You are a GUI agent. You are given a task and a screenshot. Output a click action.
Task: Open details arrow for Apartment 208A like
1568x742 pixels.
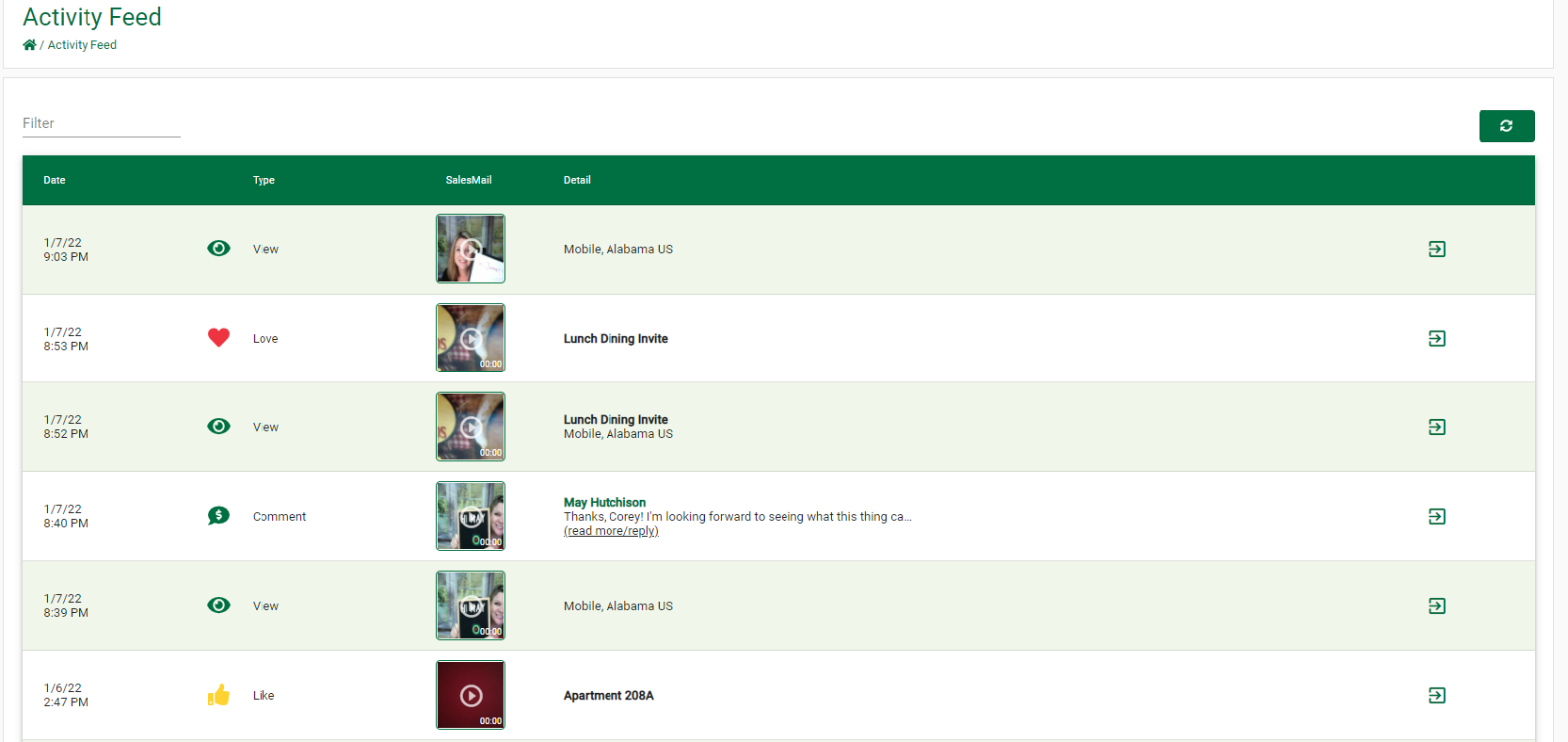(1436, 696)
